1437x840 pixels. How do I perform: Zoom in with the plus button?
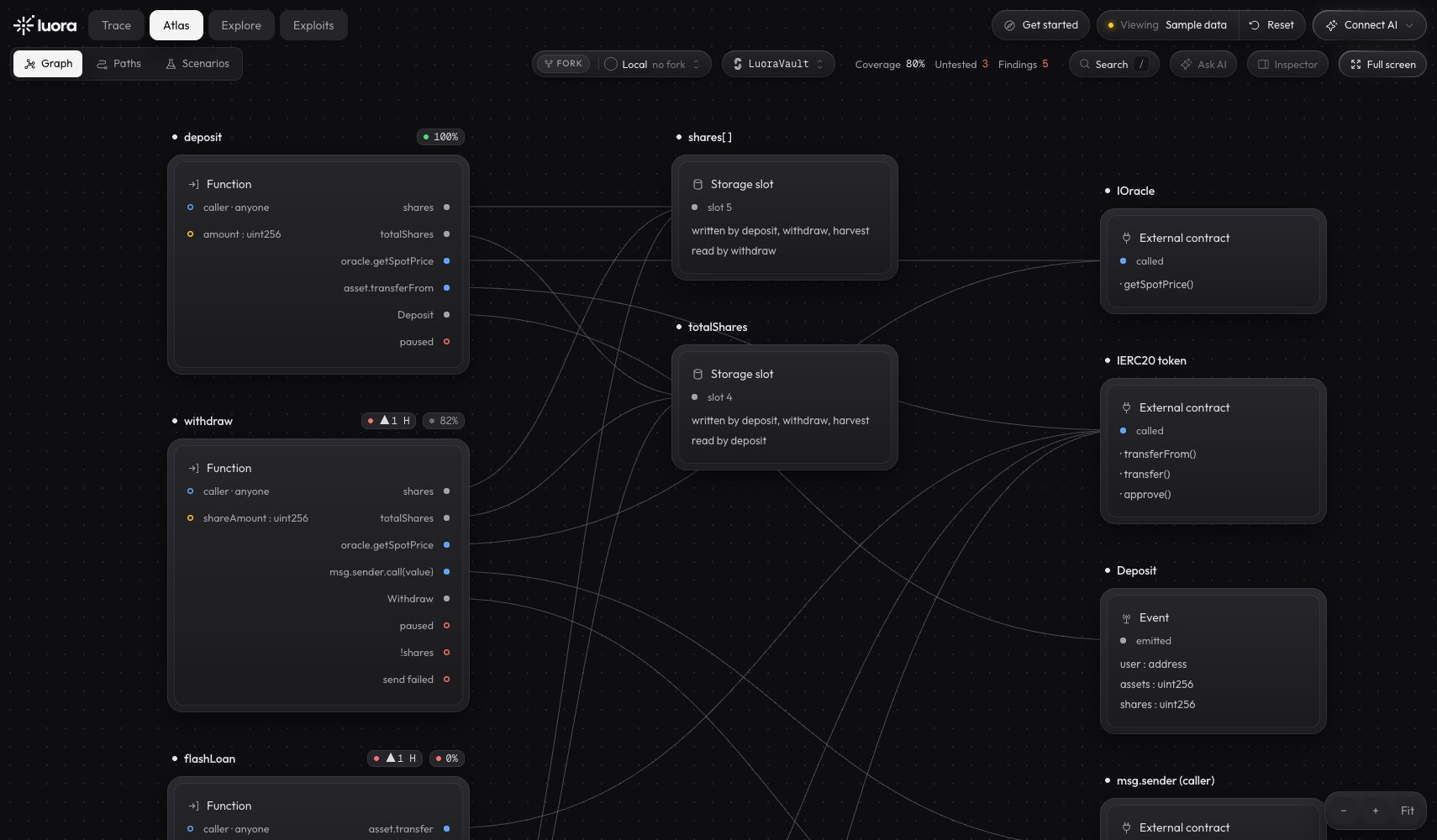1375,811
